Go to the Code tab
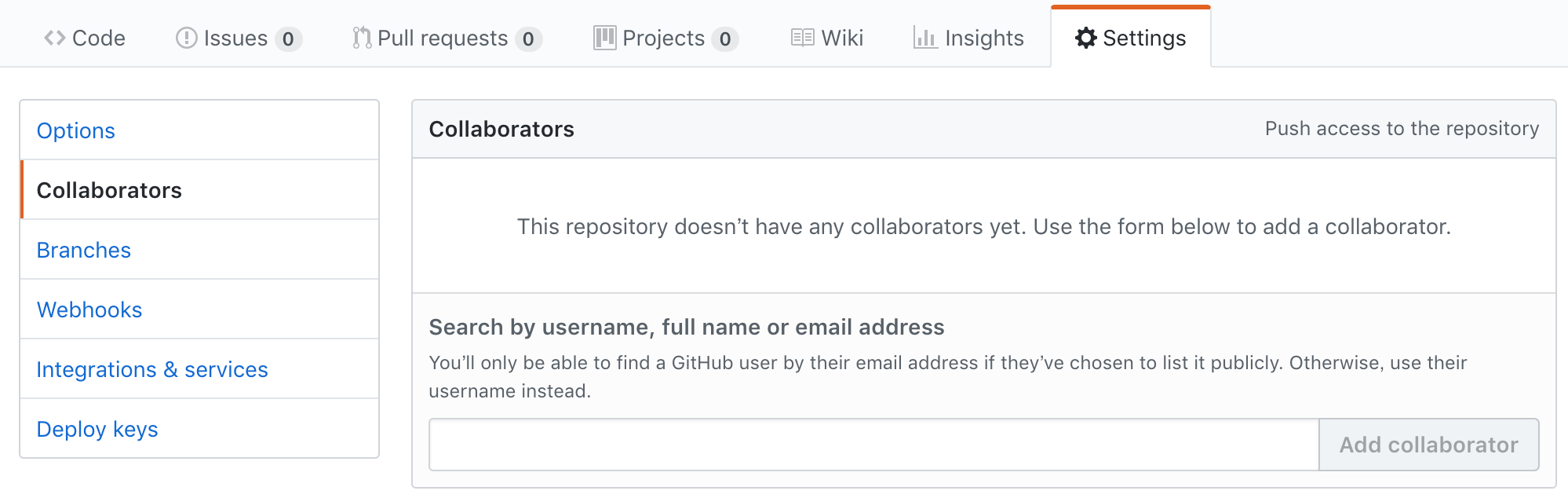Image resolution: width=1568 pixels, height=498 pixels. point(98,38)
